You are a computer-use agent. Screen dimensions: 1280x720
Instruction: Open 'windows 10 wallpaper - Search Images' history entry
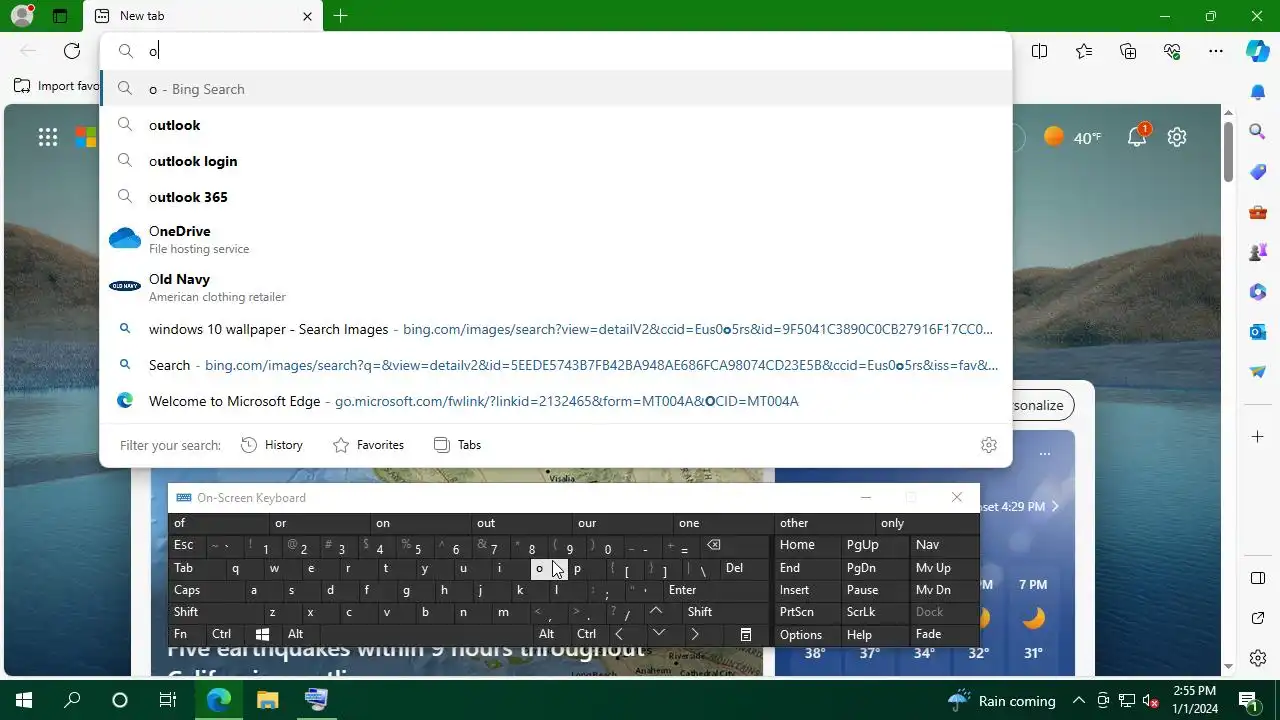tap(556, 329)
